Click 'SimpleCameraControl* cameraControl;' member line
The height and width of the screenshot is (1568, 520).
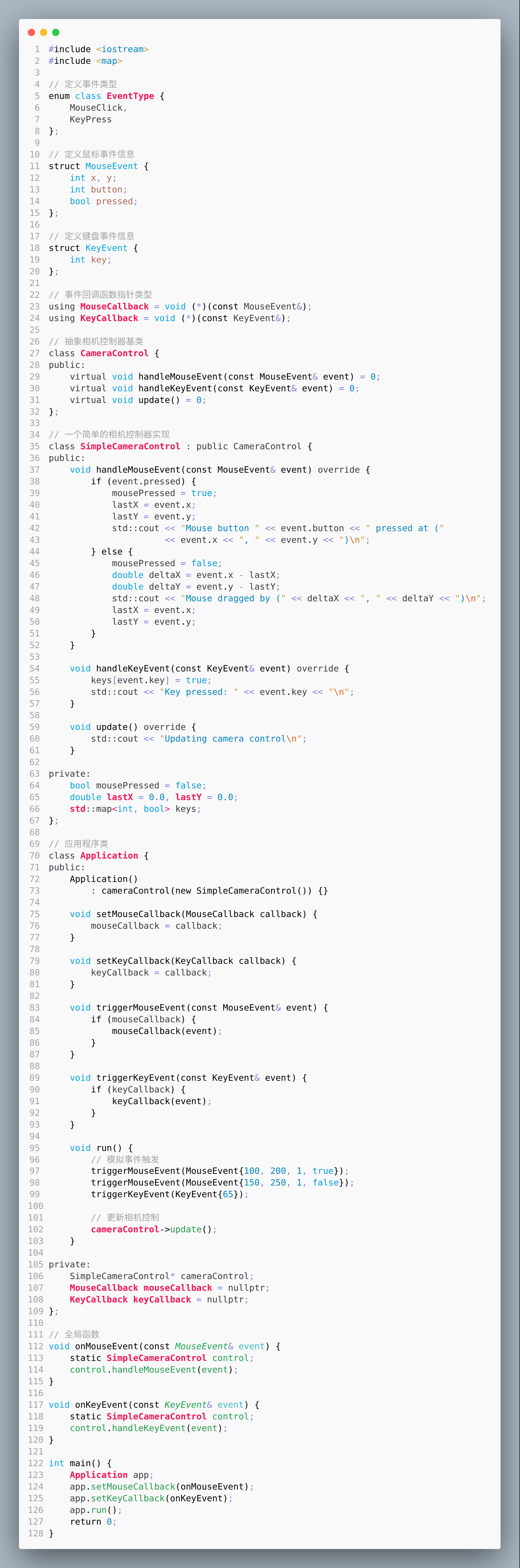(x=162, y=1276)
